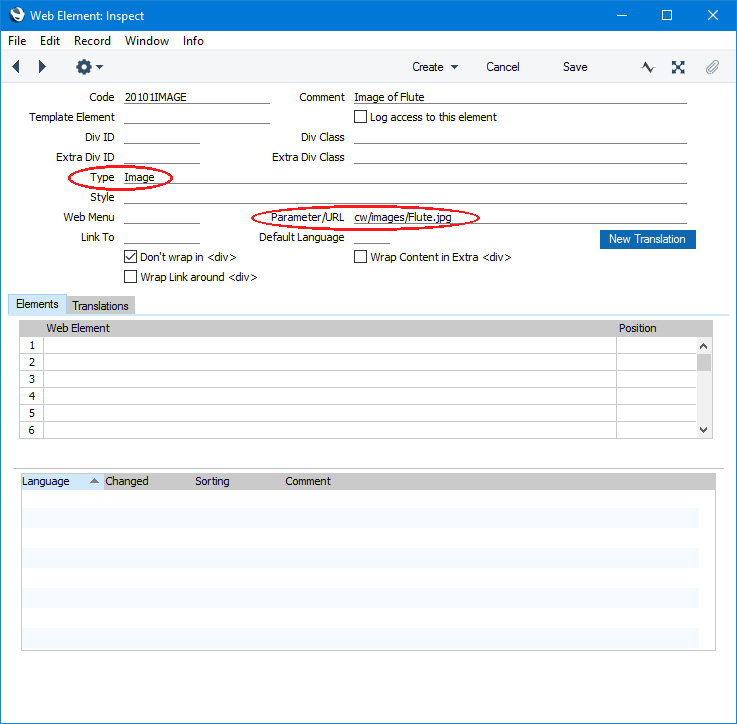Click the Div Class field
This screenshot has height=724, width=737.
(520, 137)
